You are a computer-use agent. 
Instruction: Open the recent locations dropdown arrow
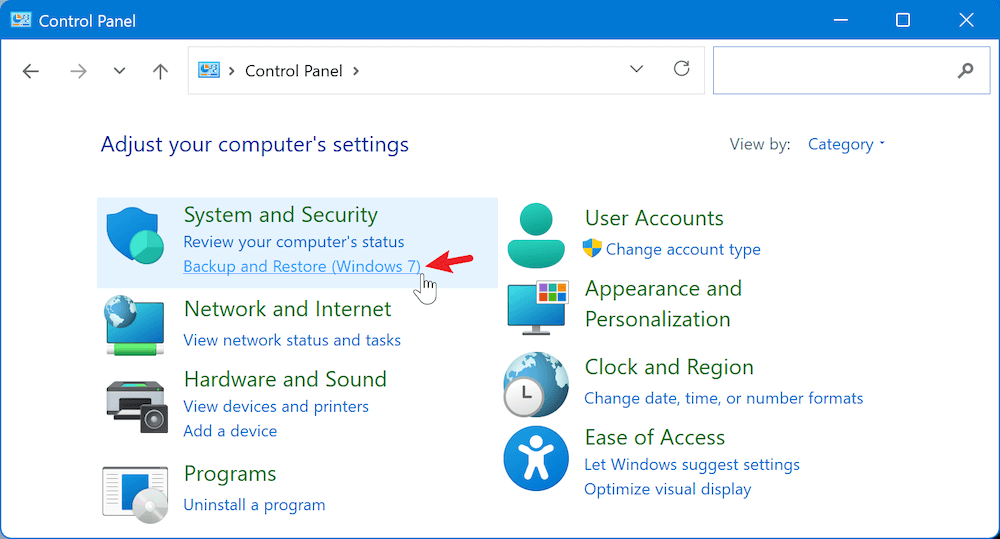pos(119,71)
